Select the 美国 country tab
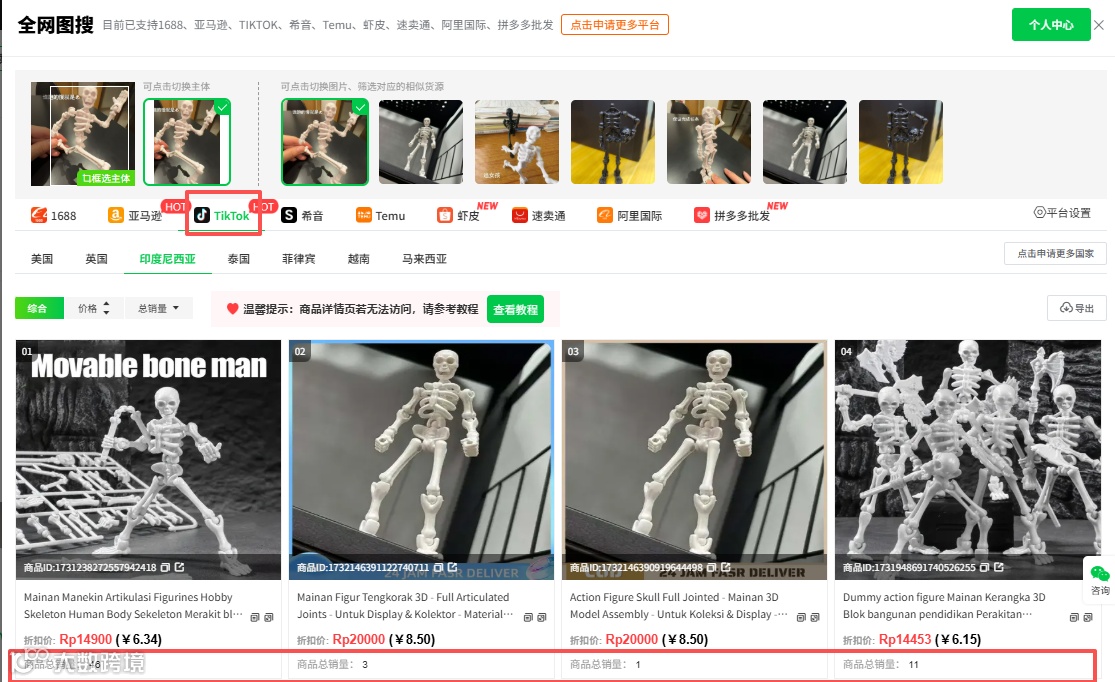Viewport: 1115px width, 682px height. (x=42, y=259)
